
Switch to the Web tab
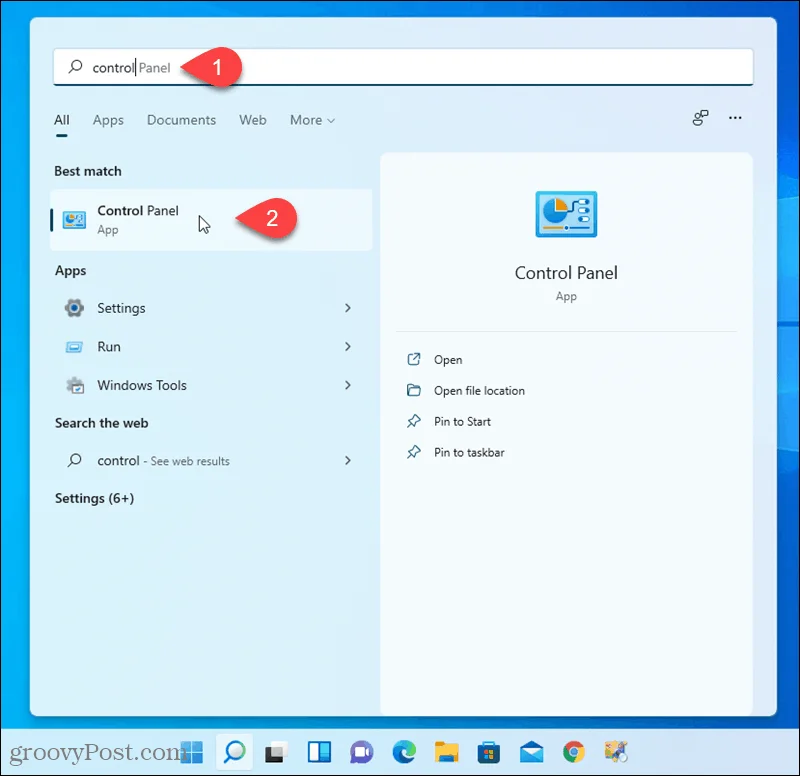click(253, 120)
